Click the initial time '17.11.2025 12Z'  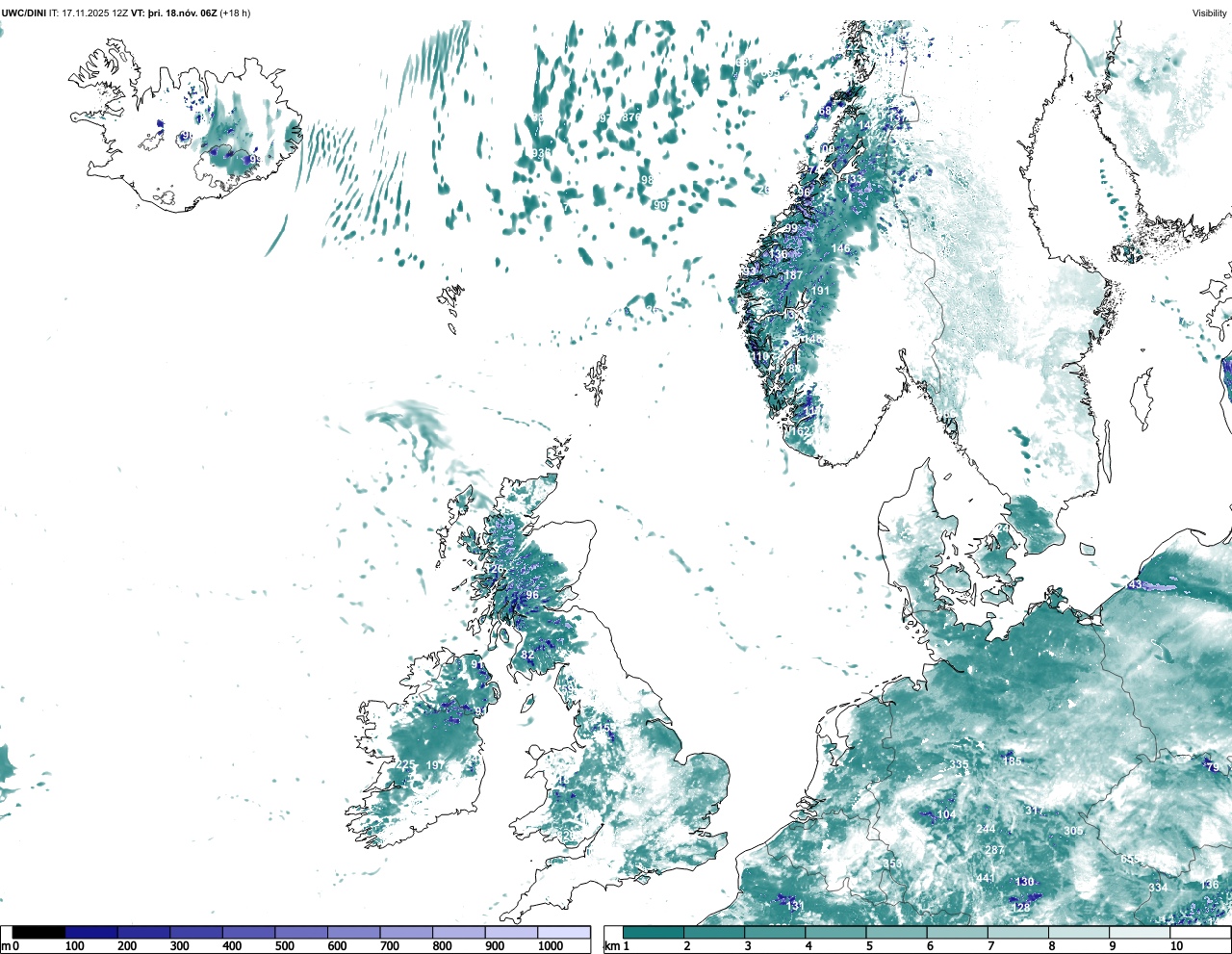(x=94, y=13)
